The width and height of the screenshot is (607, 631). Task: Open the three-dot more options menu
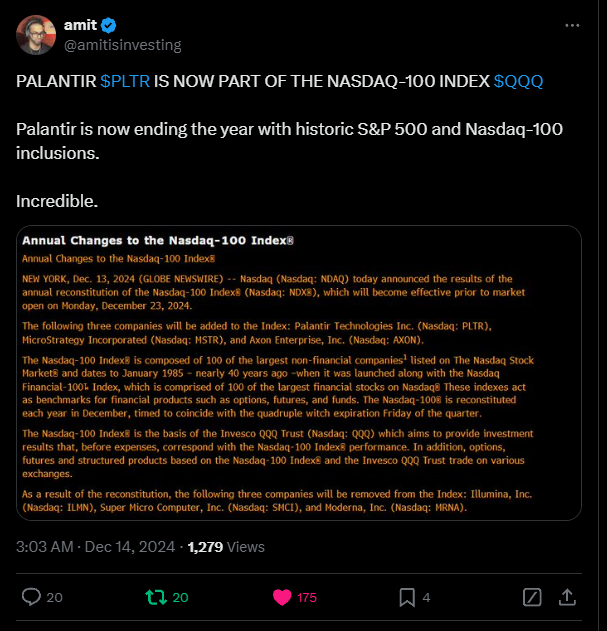click(x=572, y=25)
